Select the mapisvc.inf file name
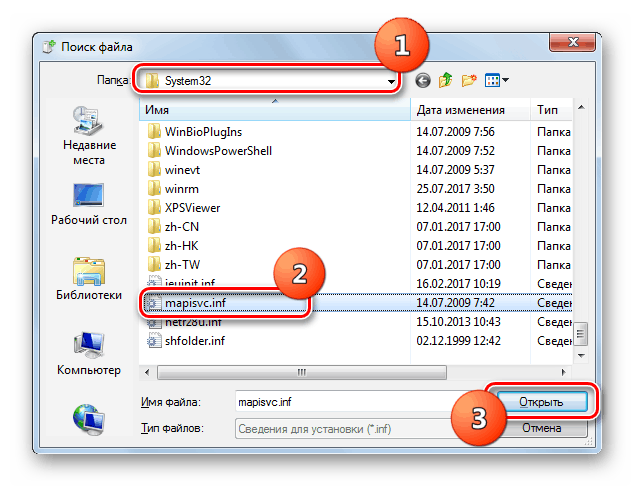Screen dimensions: 635x487 point(195,303)
